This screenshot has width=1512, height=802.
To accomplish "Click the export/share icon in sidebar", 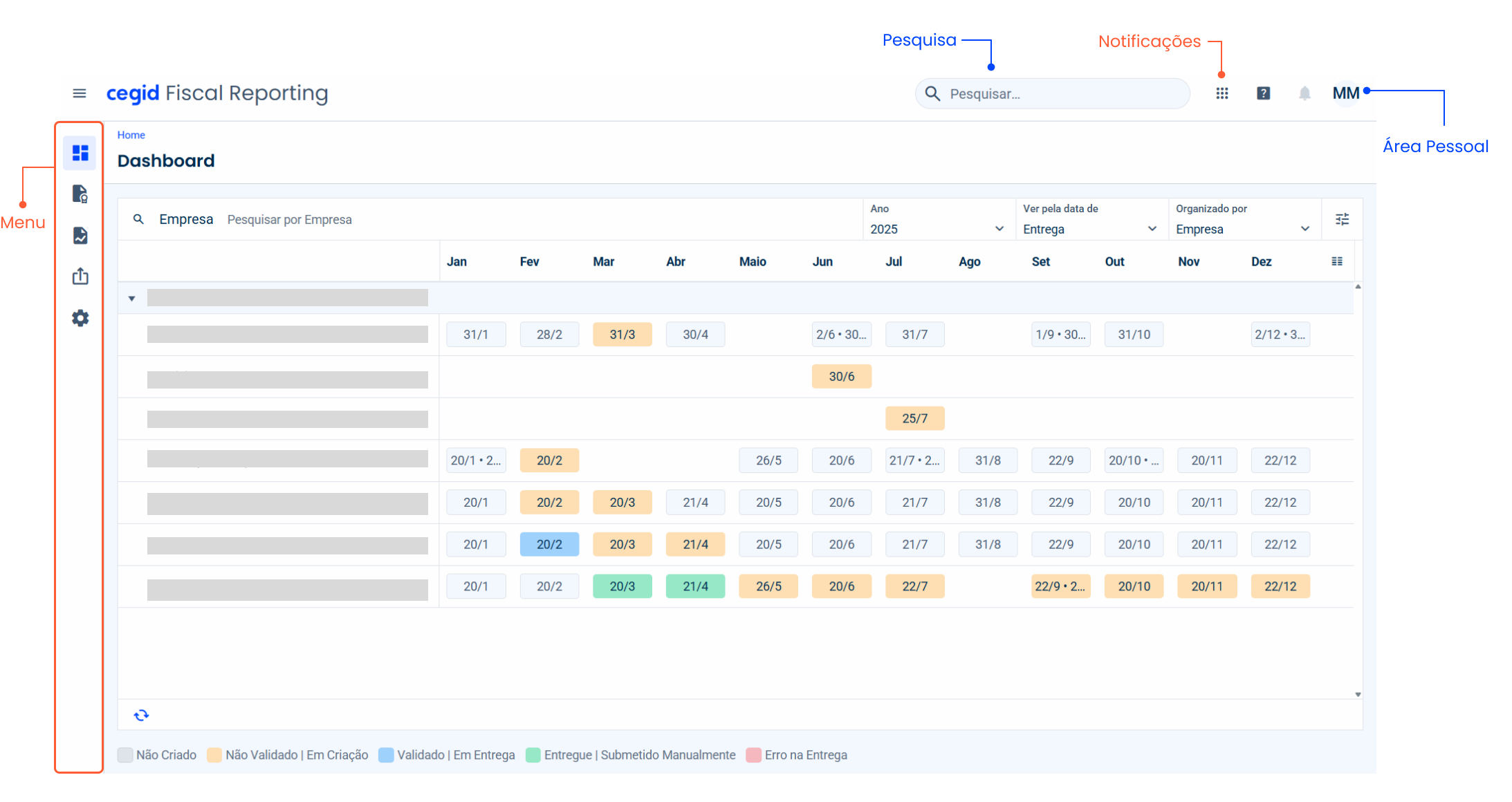I will click(80, 277).
